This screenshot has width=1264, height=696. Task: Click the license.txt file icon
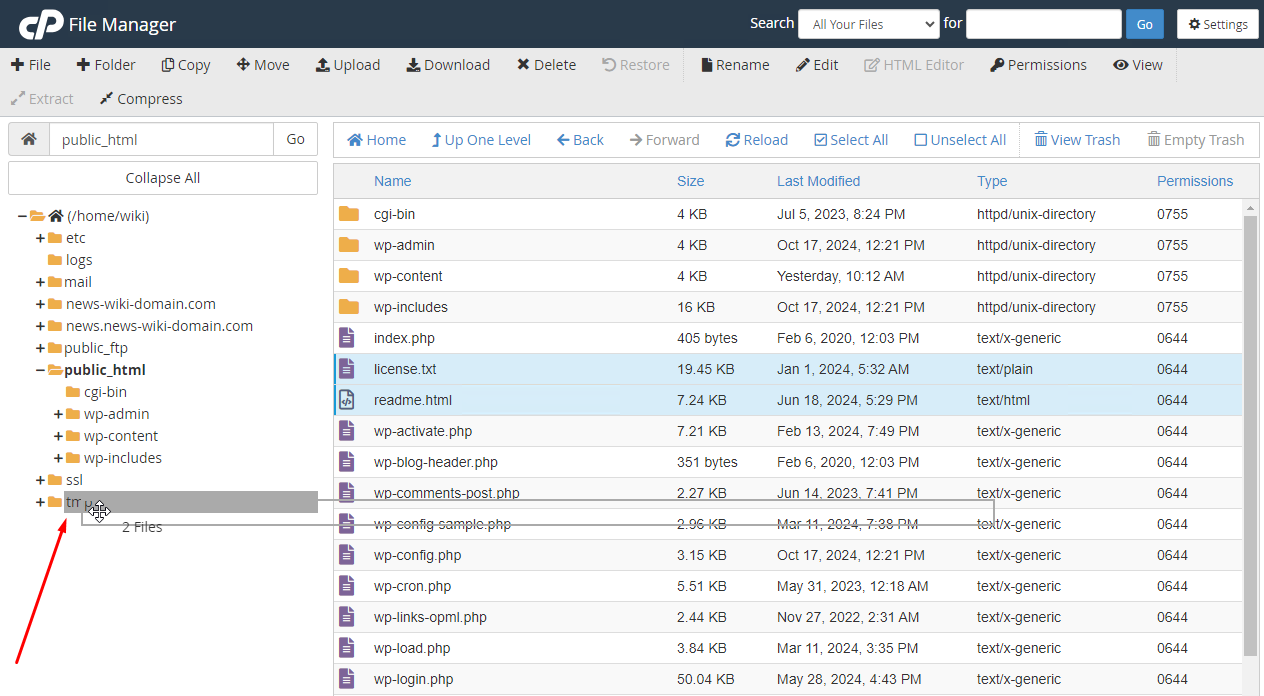(347, 369)
